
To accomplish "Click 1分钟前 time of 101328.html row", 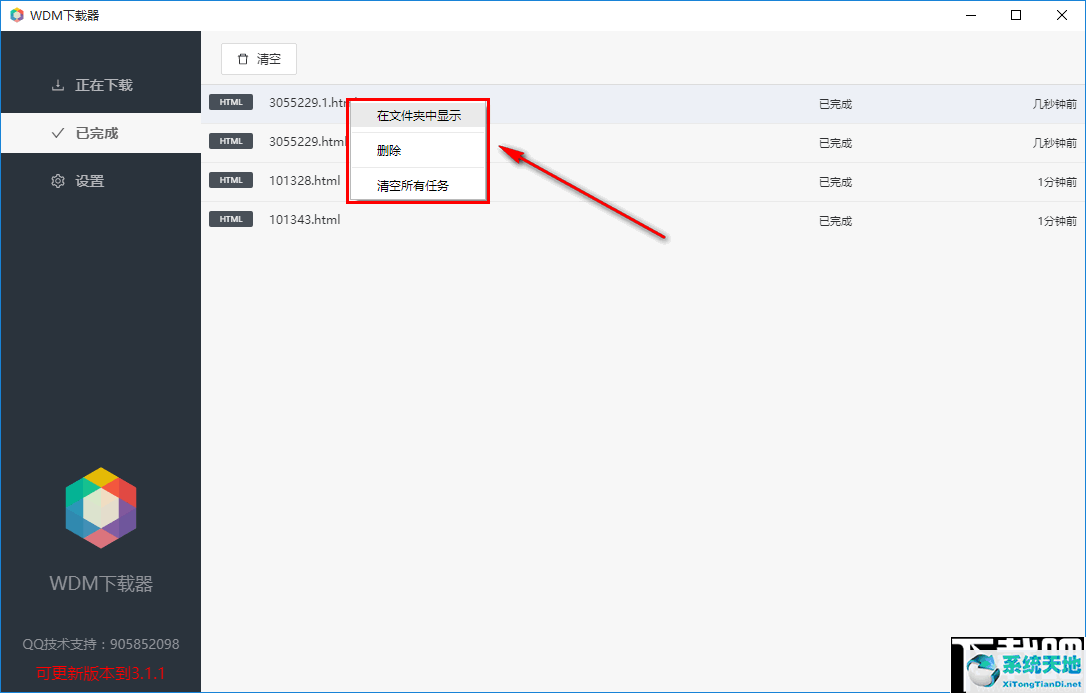I will pyautogui.click(x=1057, y=182).
